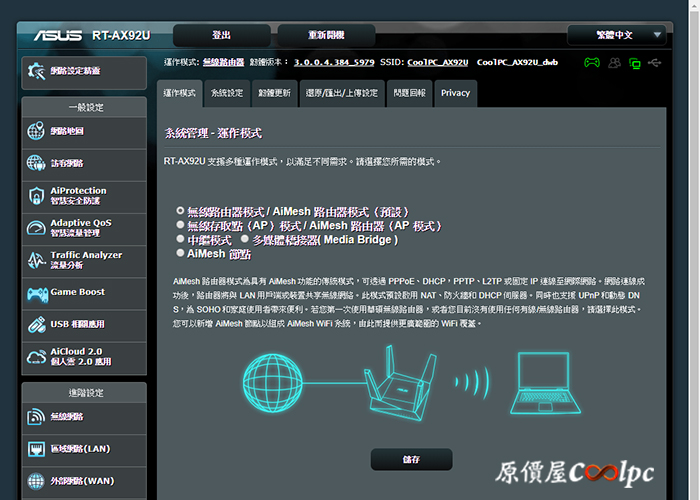The width and height of the screenshot is (700, 500).
Task: Click the green network clients status icon
Action: pos(634,63)
